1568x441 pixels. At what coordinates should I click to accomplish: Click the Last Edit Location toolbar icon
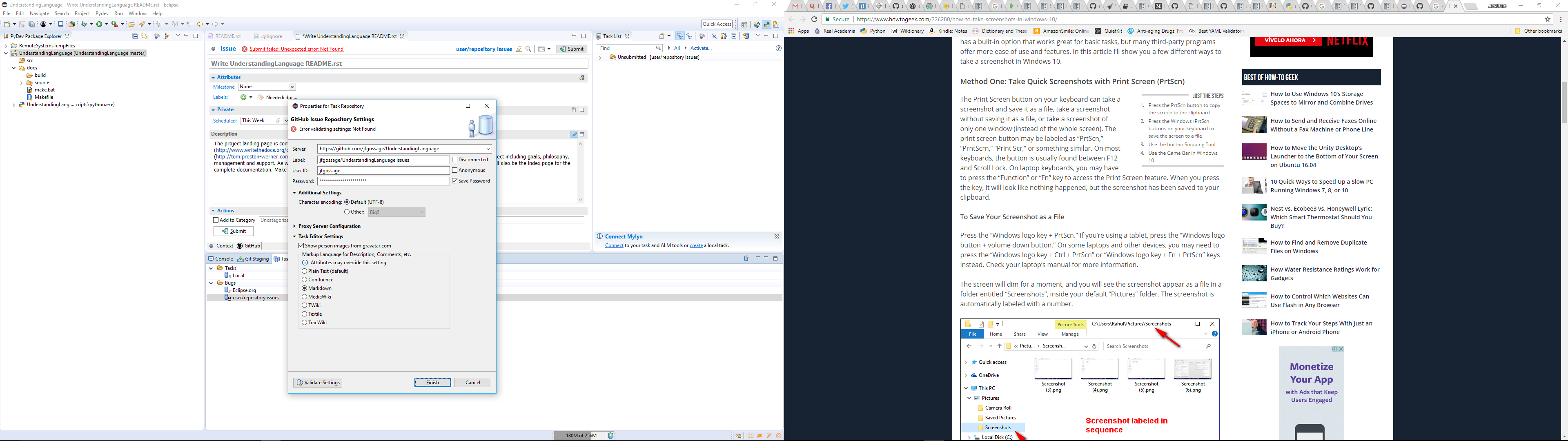(190, 24)
